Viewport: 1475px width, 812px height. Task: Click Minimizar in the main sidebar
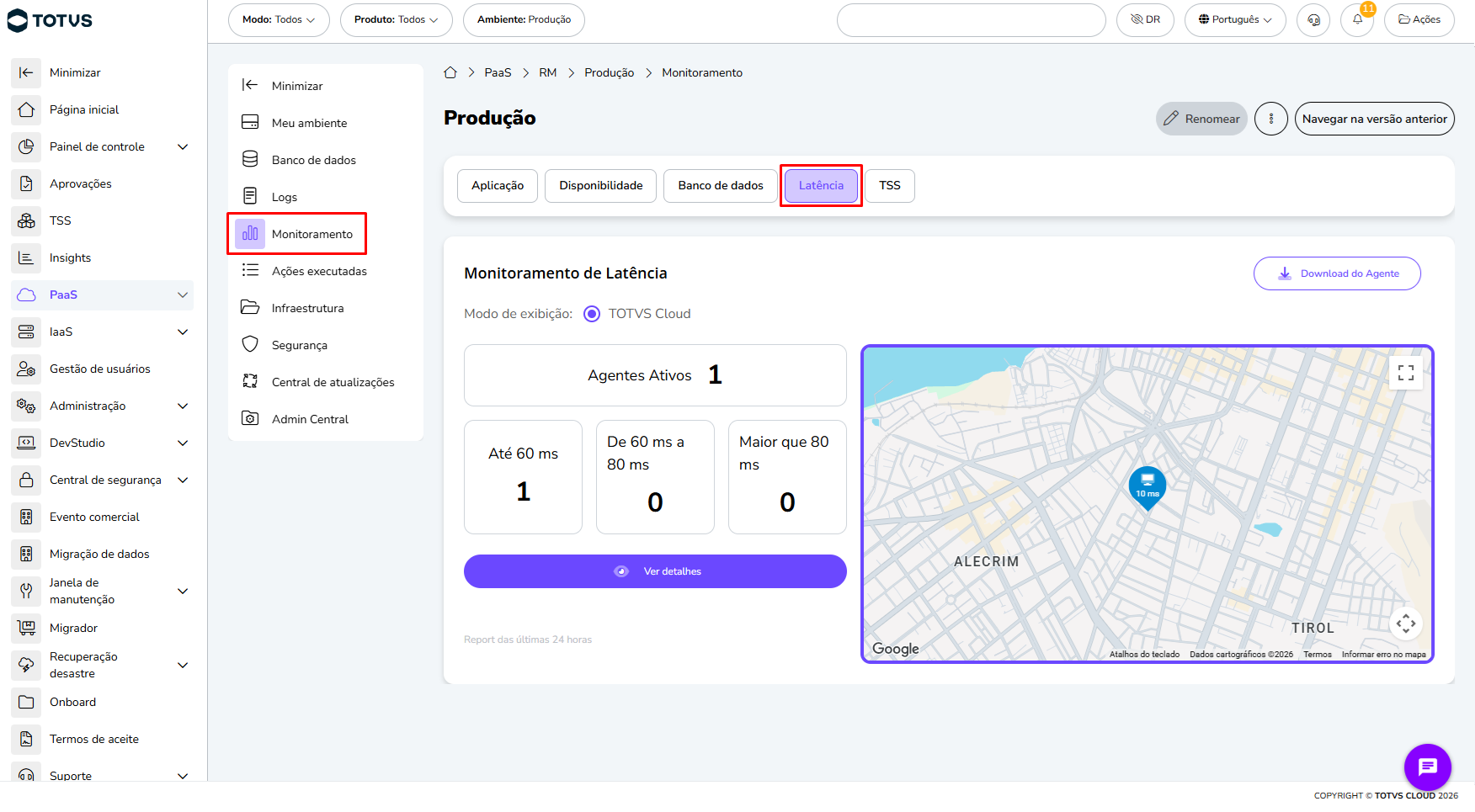coord(75,72)
